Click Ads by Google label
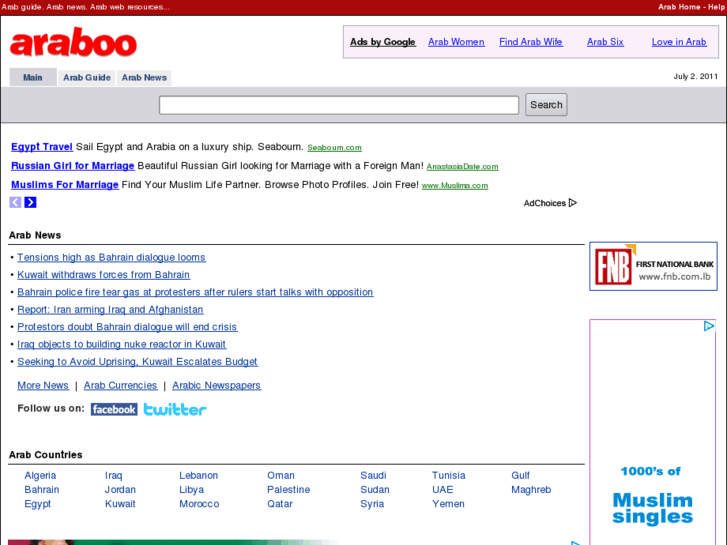 click(383, 42)
